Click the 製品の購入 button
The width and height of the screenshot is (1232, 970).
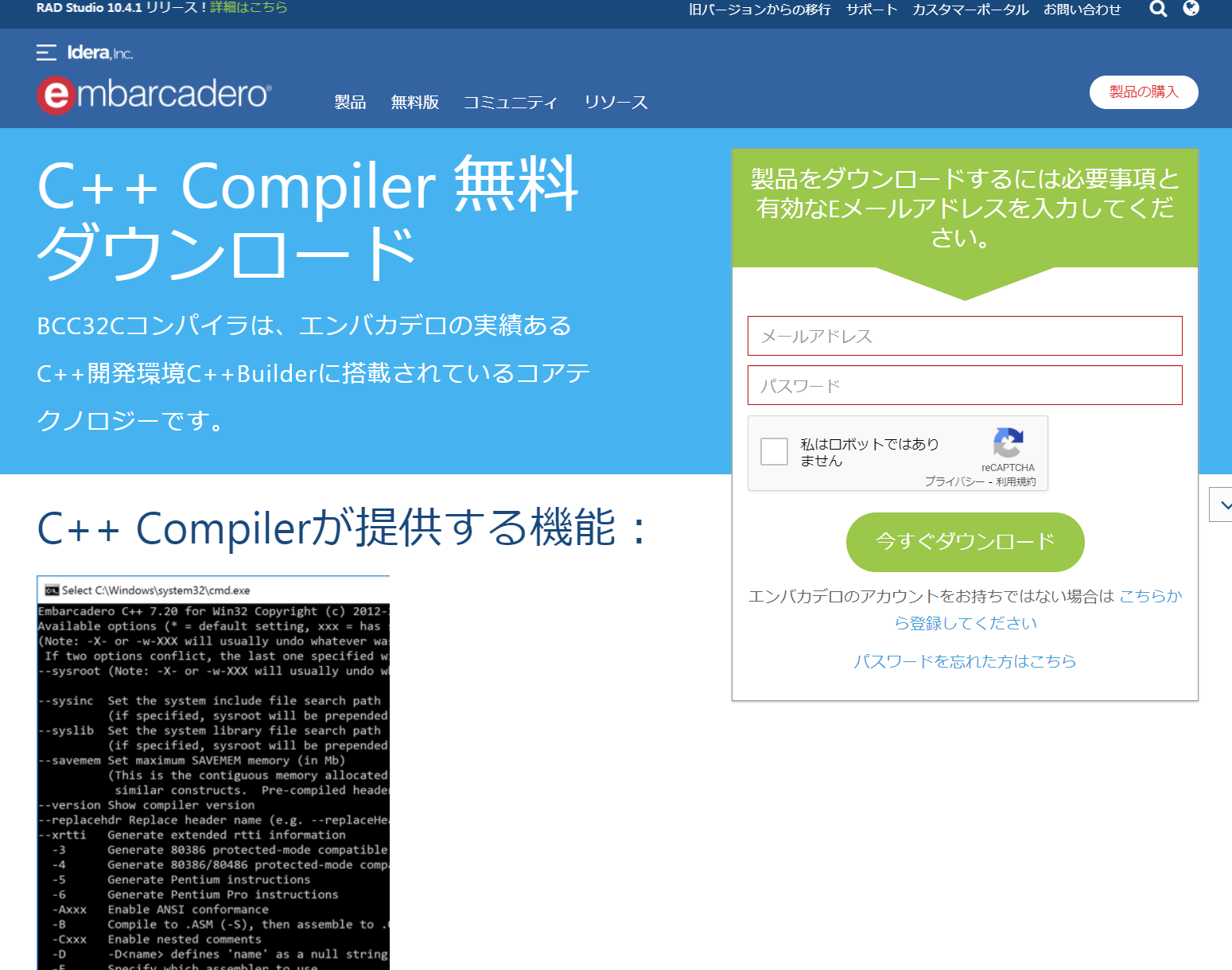(x=1144, y=92)
